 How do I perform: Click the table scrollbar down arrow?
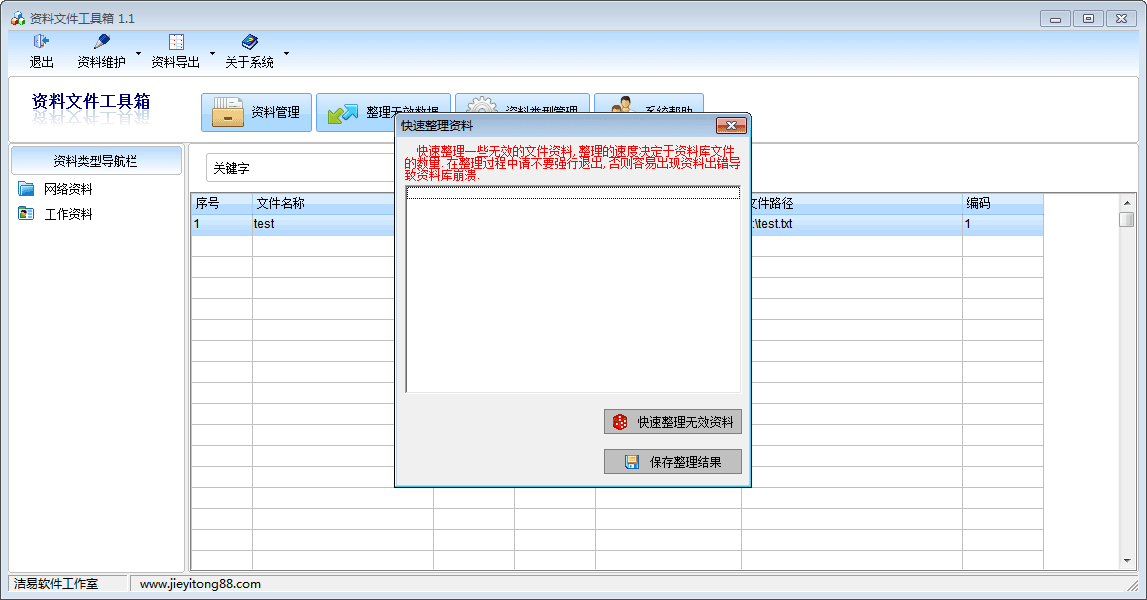[x=1126, y=561]
